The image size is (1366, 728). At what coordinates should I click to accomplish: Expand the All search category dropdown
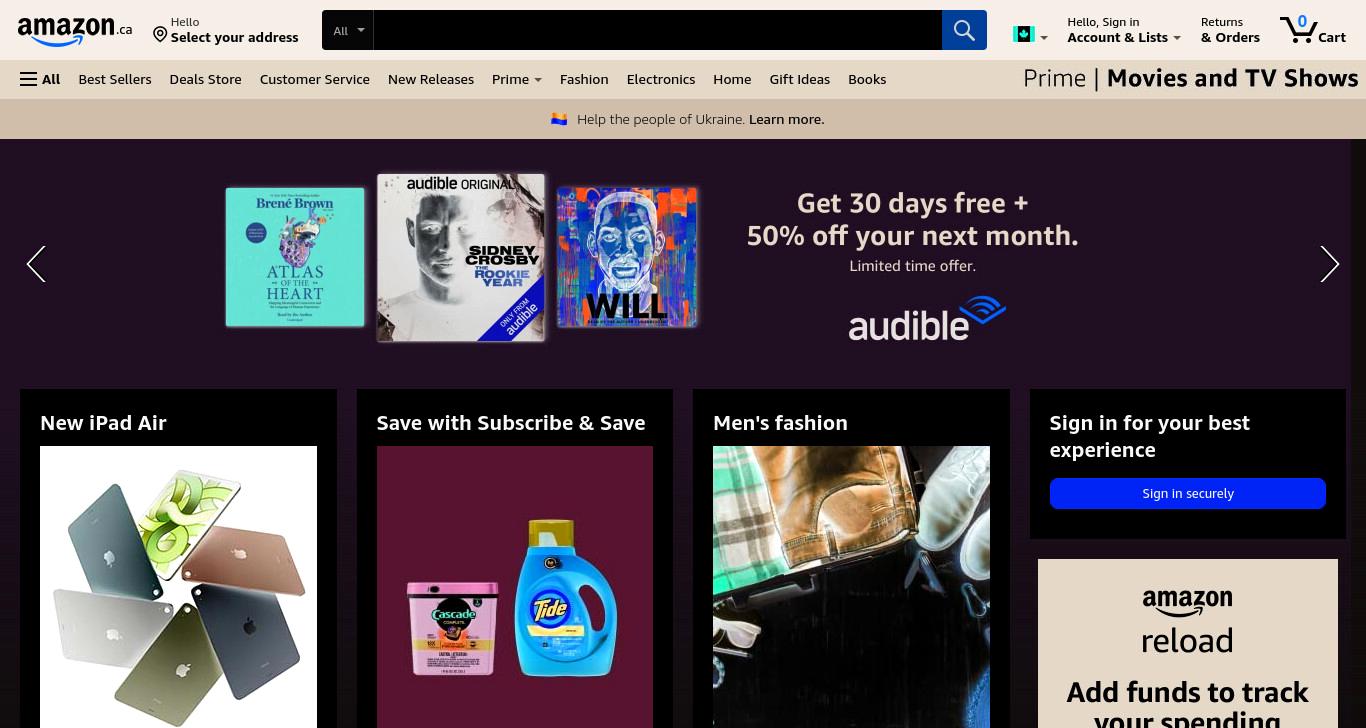click(348, 30)
